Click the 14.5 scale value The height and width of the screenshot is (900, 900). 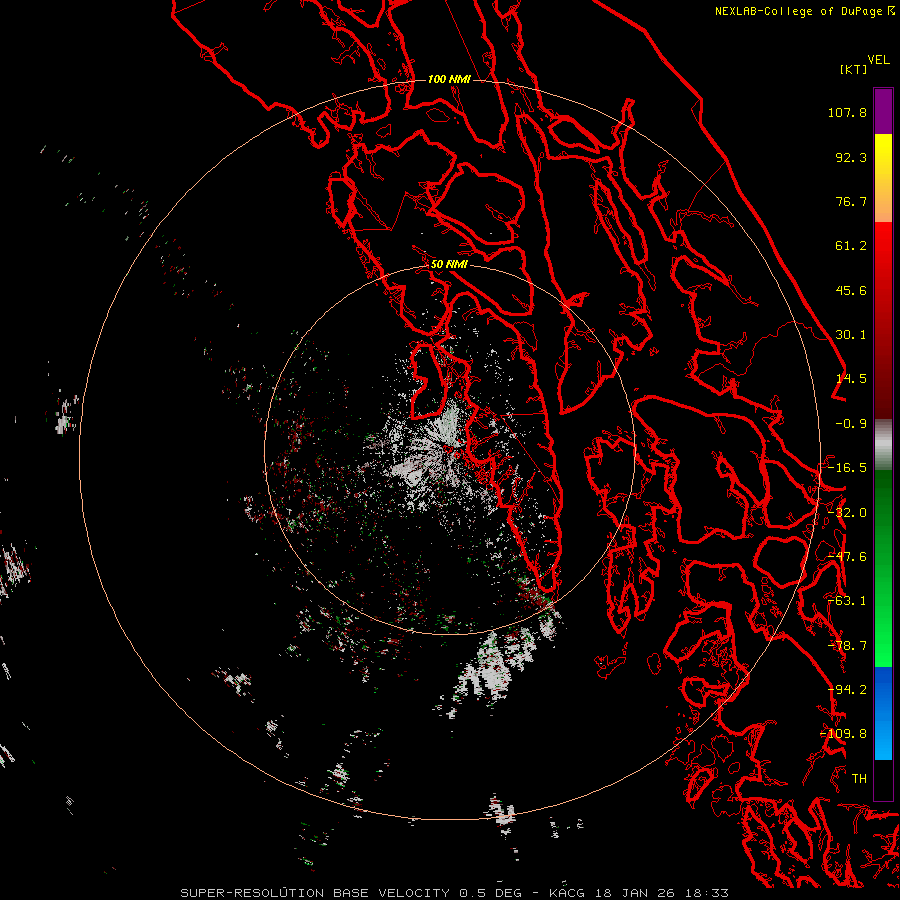(x=851, y=379)
